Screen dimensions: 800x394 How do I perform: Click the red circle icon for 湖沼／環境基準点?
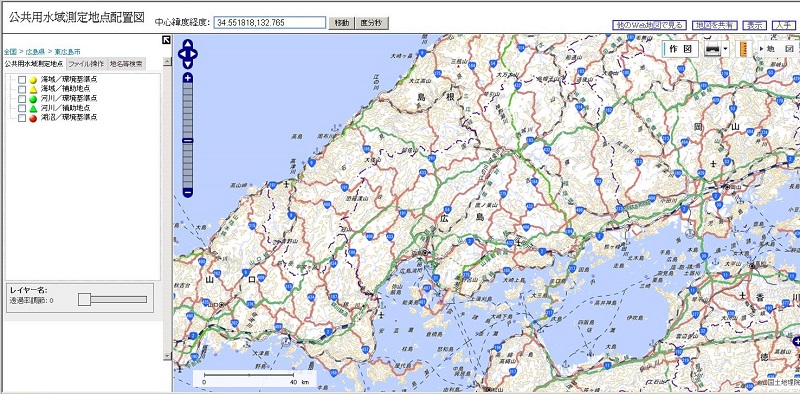point(33,118)
